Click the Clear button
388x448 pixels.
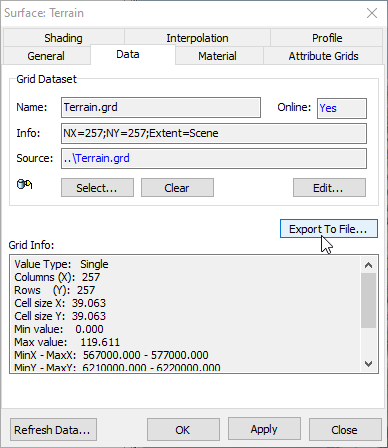pyautogui.click(x=177, y=188)
